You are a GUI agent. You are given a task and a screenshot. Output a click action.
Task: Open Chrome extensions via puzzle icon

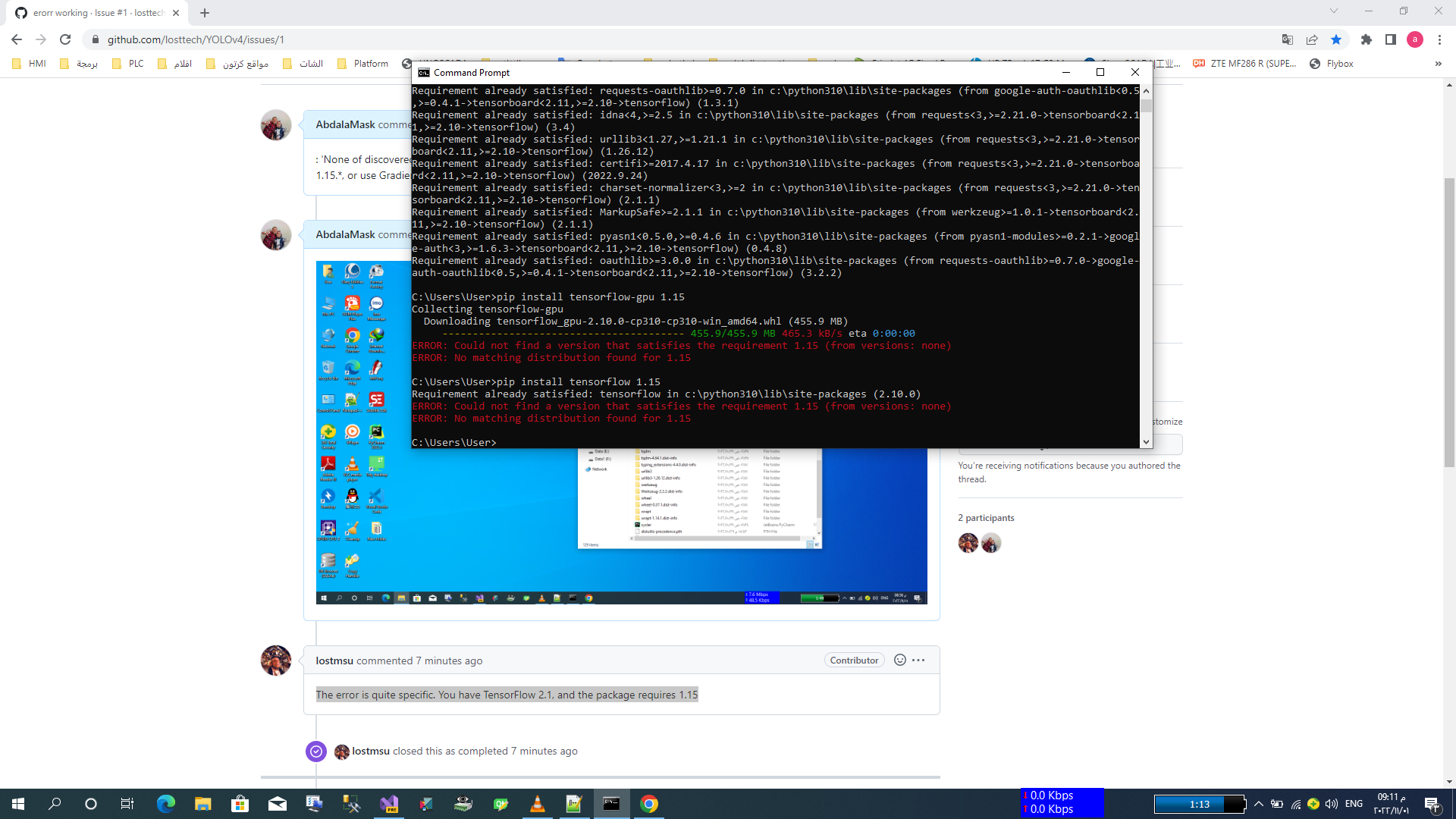1365,39
